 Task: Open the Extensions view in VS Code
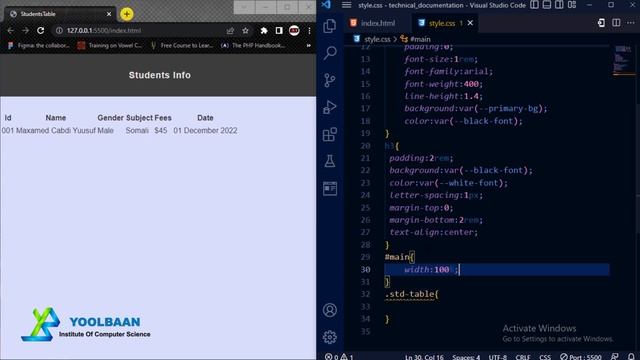[x=330, y=134]
